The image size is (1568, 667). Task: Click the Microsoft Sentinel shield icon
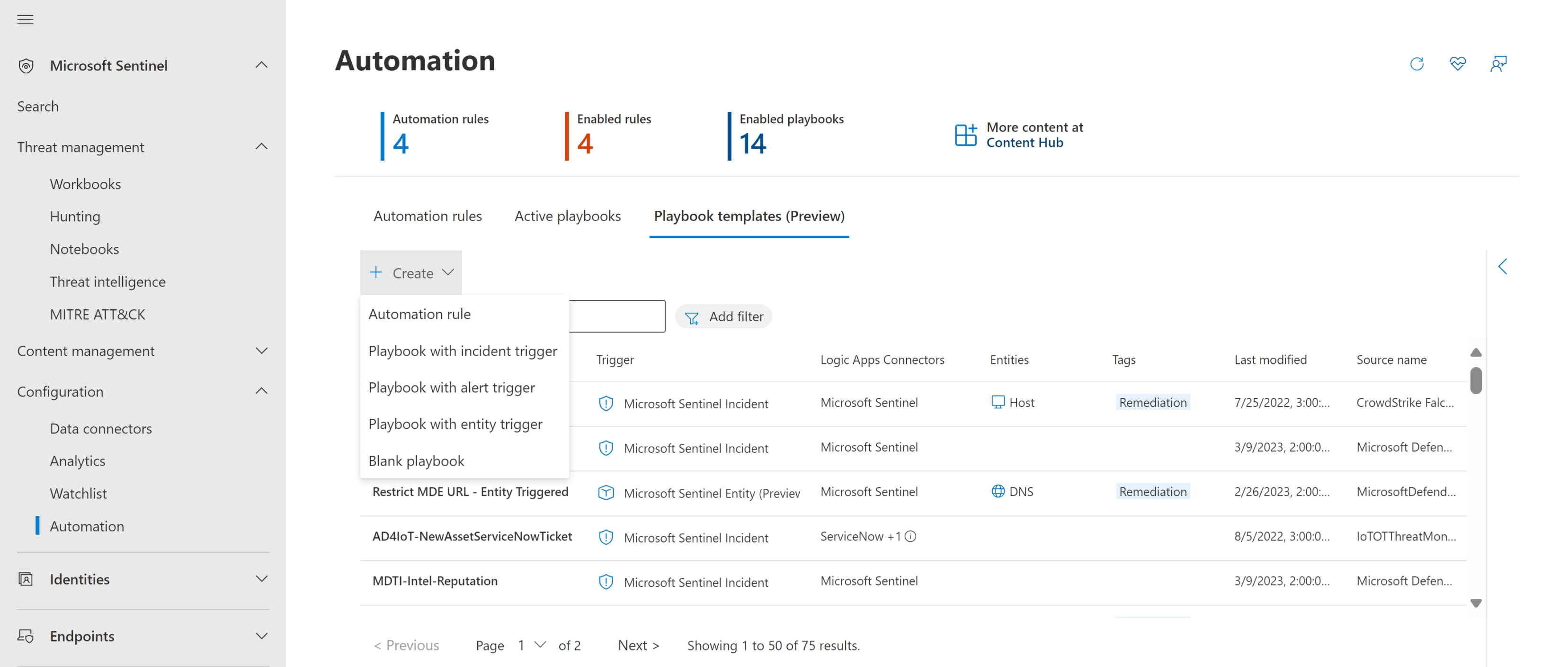26,66
